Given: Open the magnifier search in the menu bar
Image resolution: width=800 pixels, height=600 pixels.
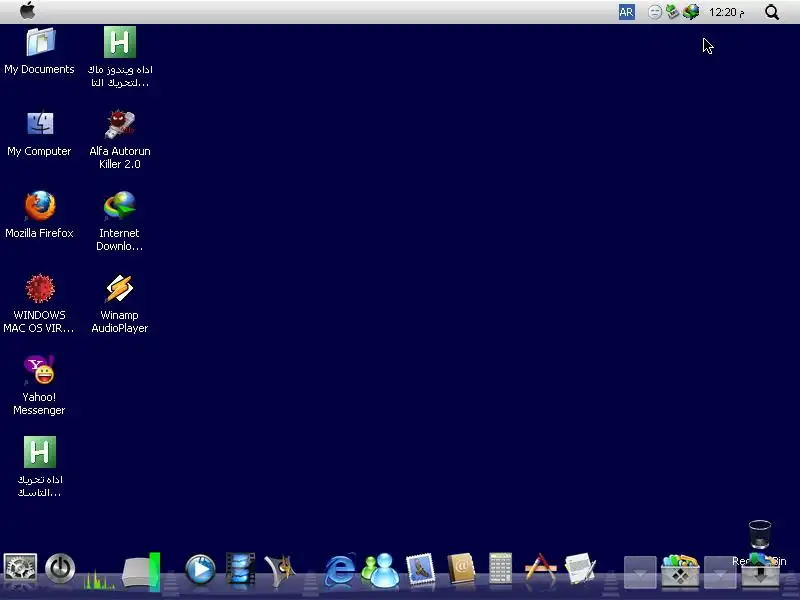Looking at the screenshot, I should [772, 12].
